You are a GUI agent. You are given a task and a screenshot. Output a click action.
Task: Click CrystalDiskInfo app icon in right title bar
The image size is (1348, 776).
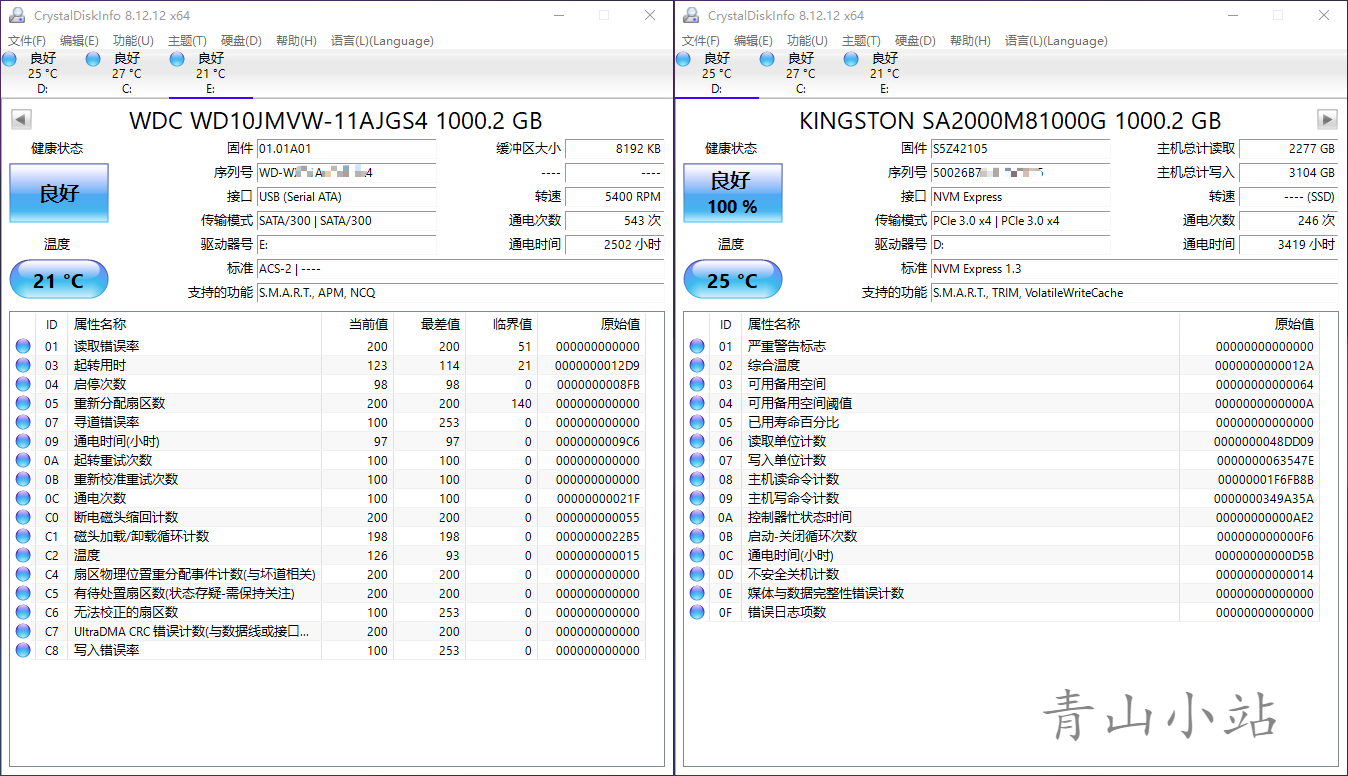[x=690, y=15]
